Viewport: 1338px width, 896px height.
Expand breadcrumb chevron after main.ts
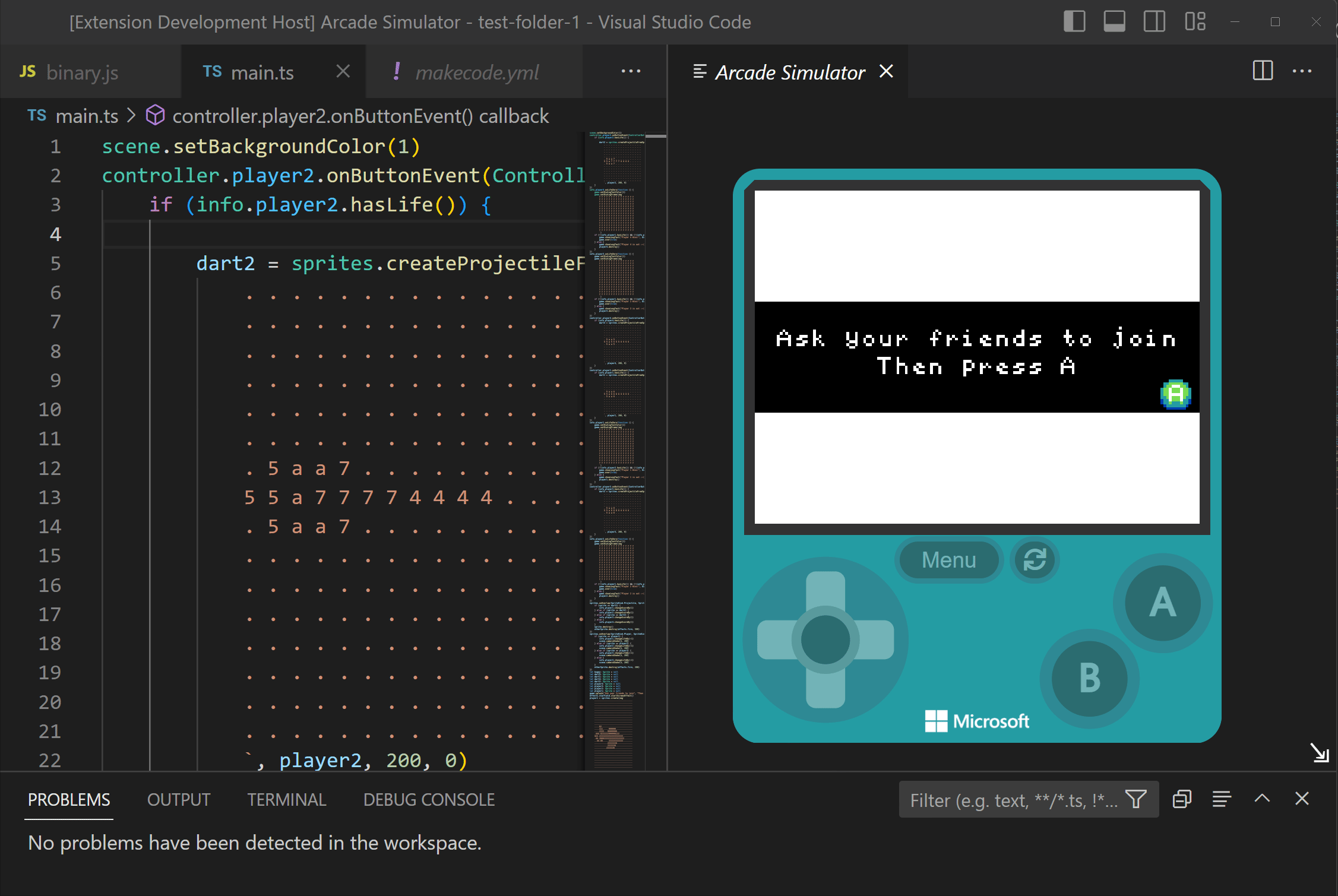coord(131,116)
